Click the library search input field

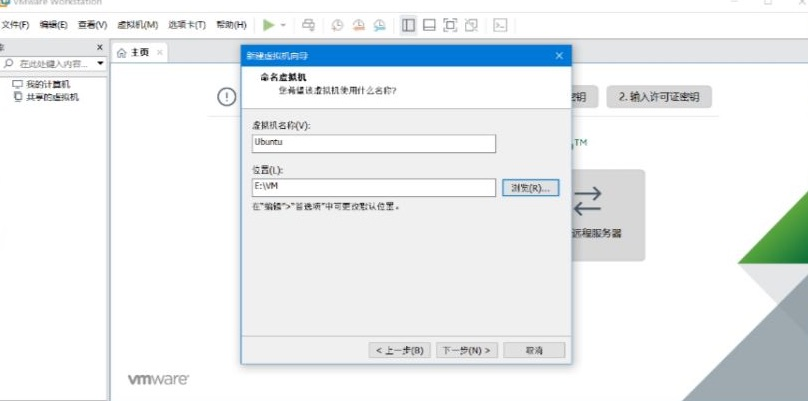(53, 64)
